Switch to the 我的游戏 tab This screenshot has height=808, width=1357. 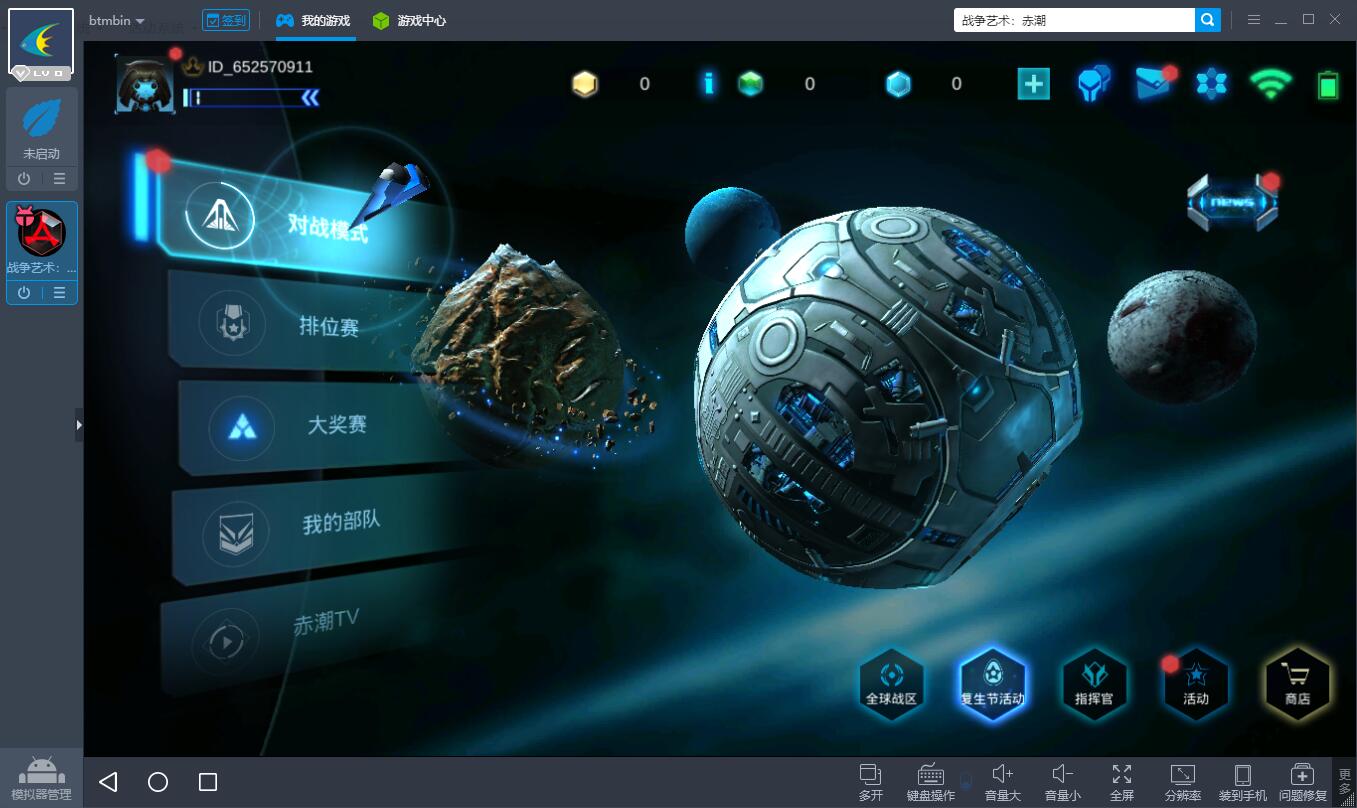pyautogui.click(x=314, y=21)
